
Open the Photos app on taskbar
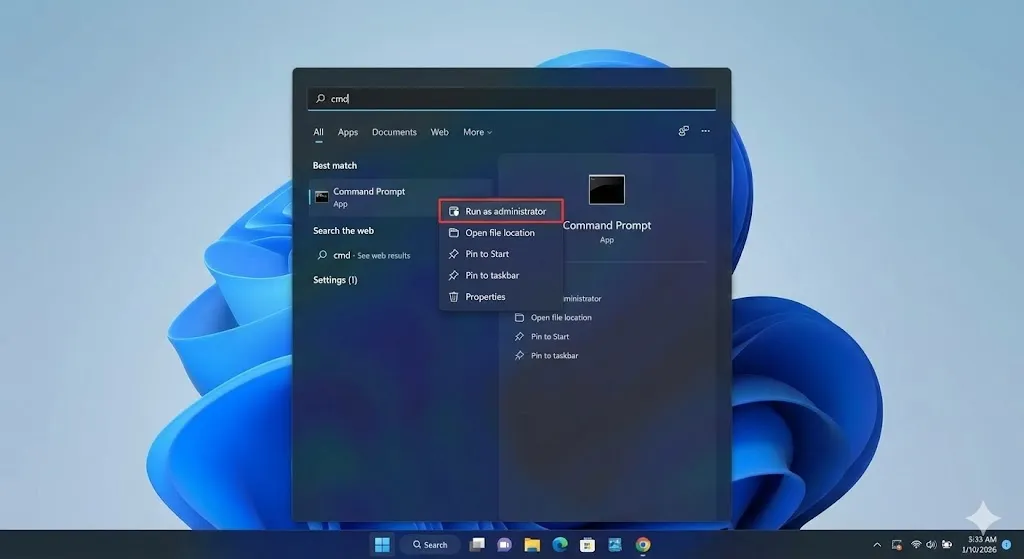click(615, 545)
